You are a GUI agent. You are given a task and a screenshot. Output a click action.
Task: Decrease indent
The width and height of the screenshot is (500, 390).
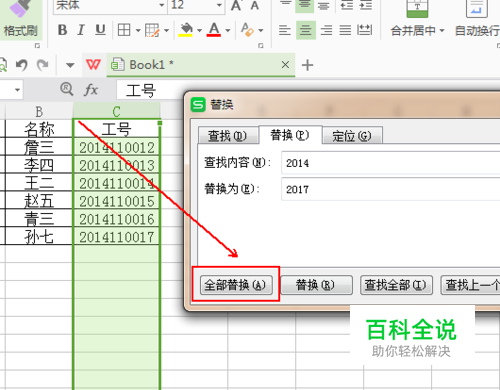coord(347,5)
